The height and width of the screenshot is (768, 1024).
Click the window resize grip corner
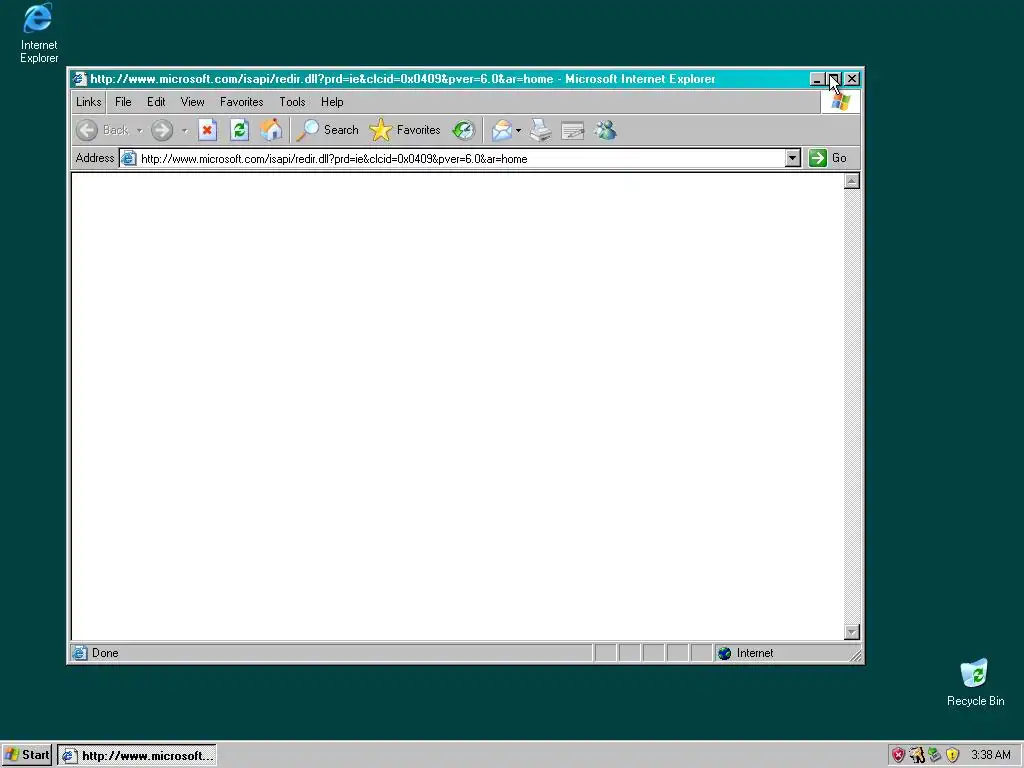tap(855, 655)
